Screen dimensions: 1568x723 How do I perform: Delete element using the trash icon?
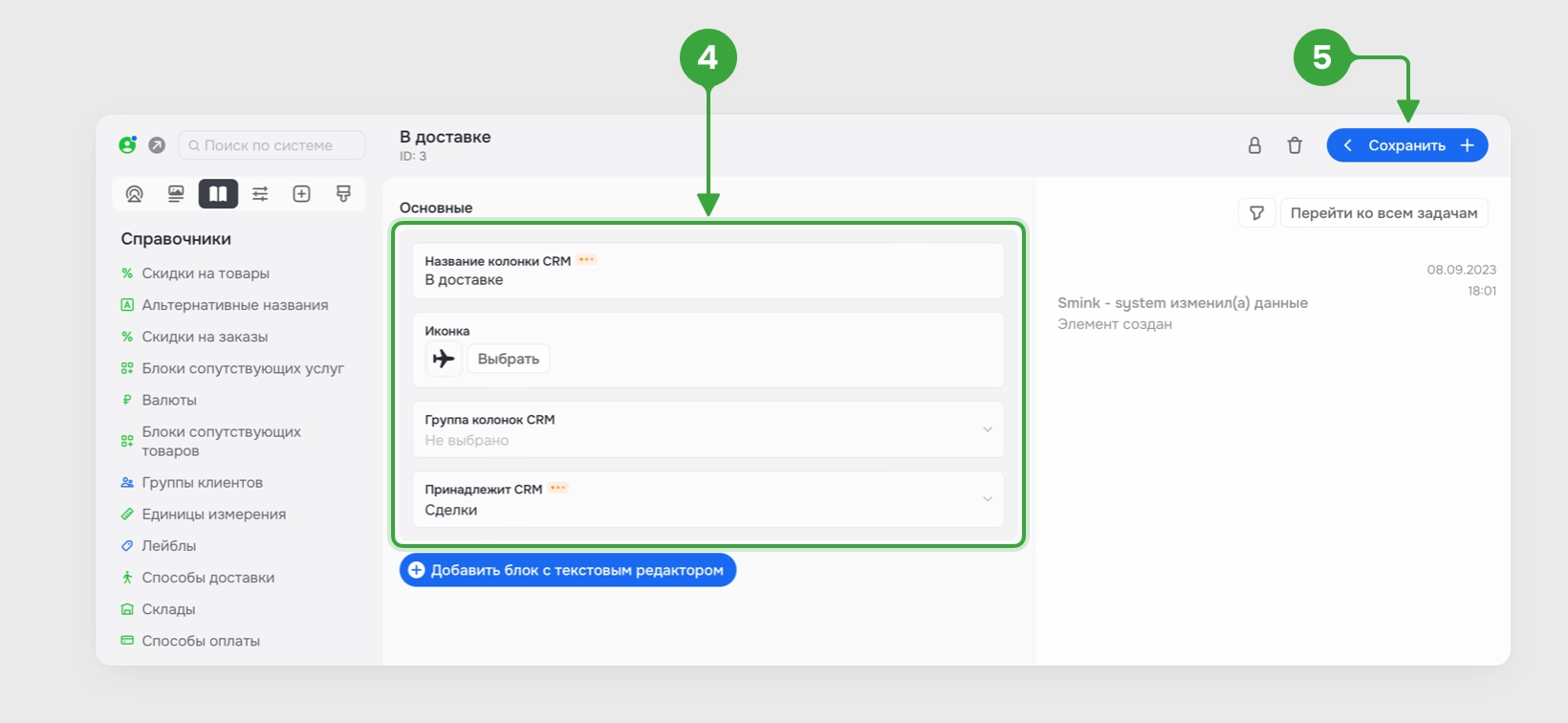coord(1295,145)
